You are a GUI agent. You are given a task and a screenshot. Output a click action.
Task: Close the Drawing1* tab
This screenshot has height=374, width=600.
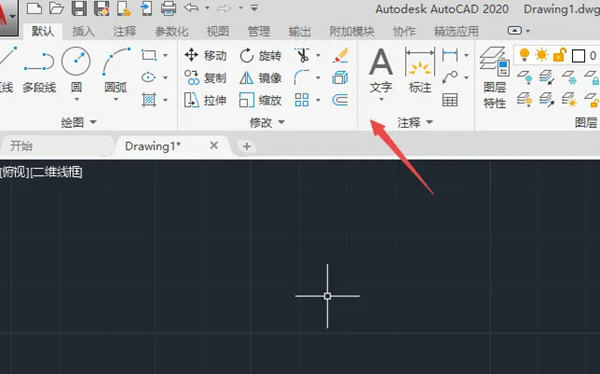click(x=214, y=145)
